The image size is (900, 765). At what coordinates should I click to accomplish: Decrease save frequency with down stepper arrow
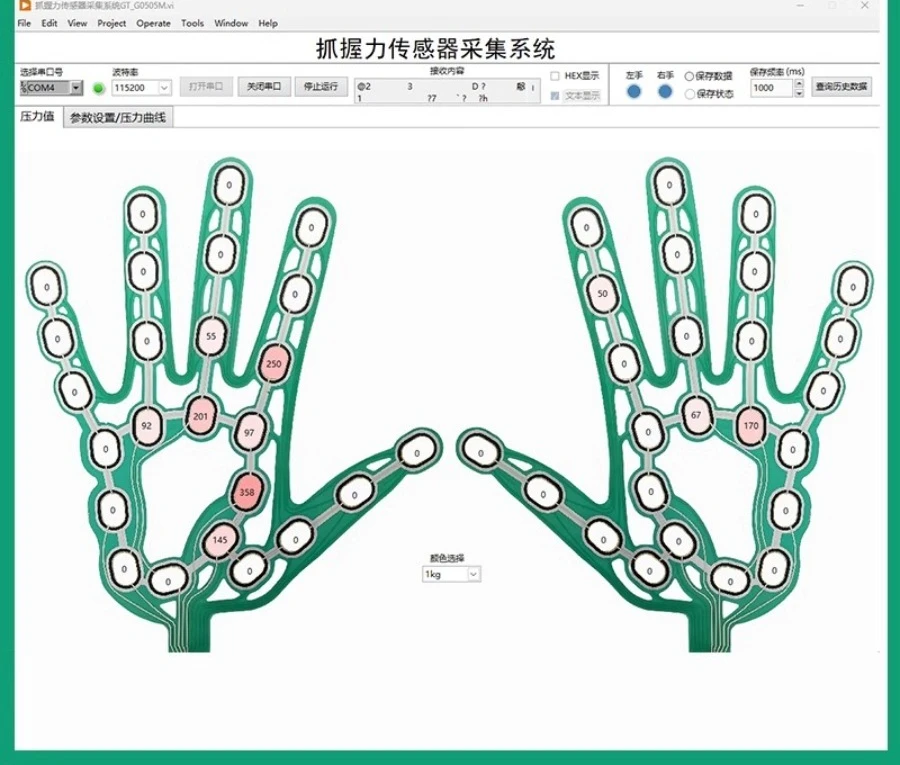coord(798,93)
